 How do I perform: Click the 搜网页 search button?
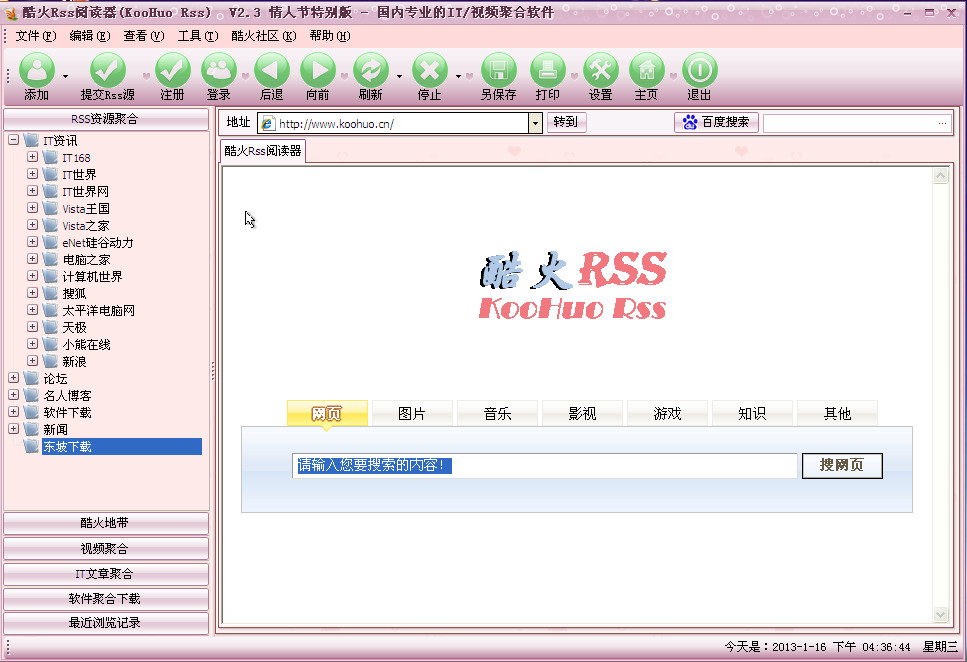click(842, 466)
